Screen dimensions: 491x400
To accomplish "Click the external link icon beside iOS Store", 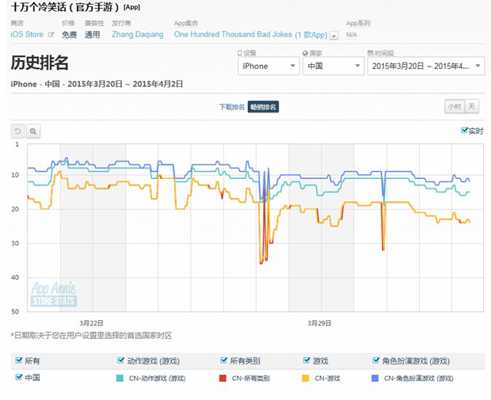I will (51, 34).
